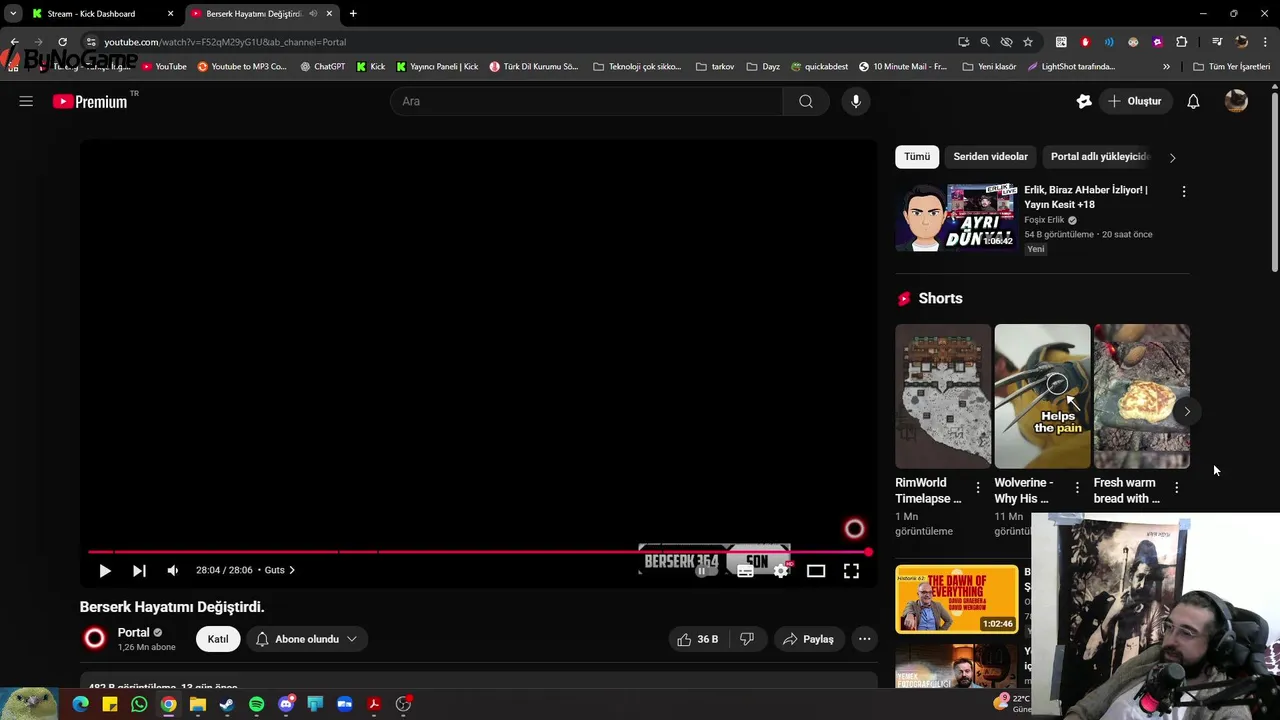Click the search magnifier button
The width and height of the screenshot is (1280, 720).
806,101
